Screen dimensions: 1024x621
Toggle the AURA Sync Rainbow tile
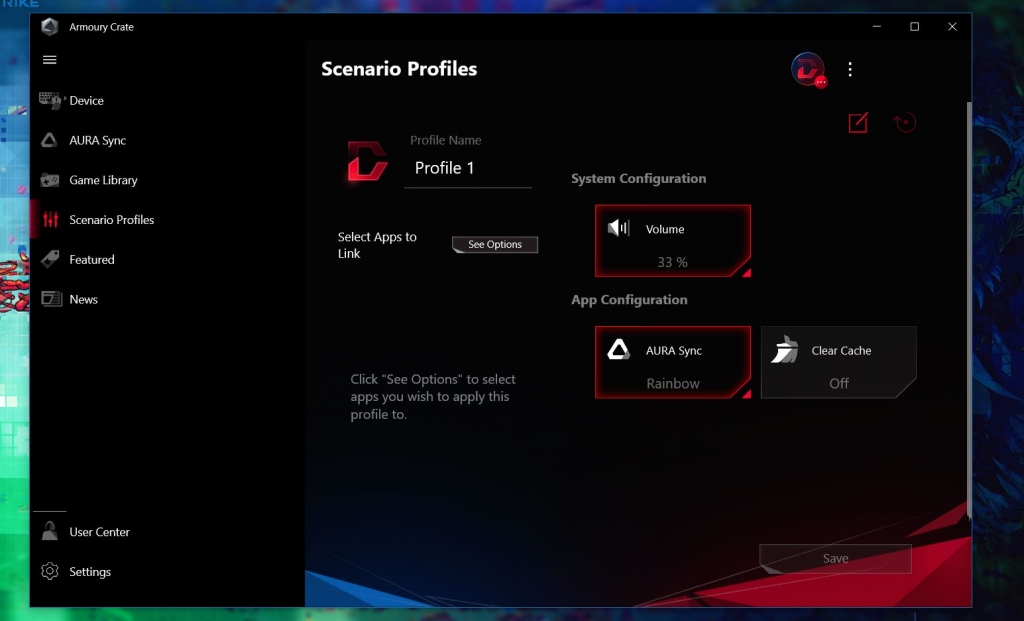[672, 362]
